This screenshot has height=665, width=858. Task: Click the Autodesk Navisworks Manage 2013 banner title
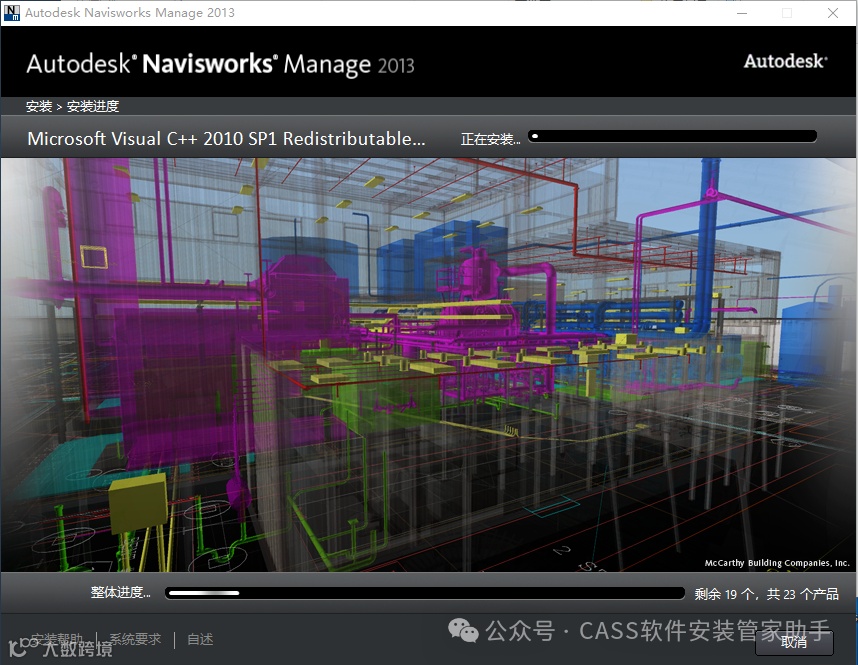pyautogui.click(x=220, y=65)
